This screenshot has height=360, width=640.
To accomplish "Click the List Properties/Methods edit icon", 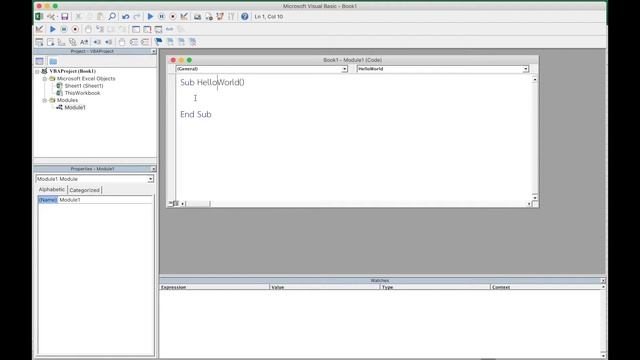I will tap(39, 42).
